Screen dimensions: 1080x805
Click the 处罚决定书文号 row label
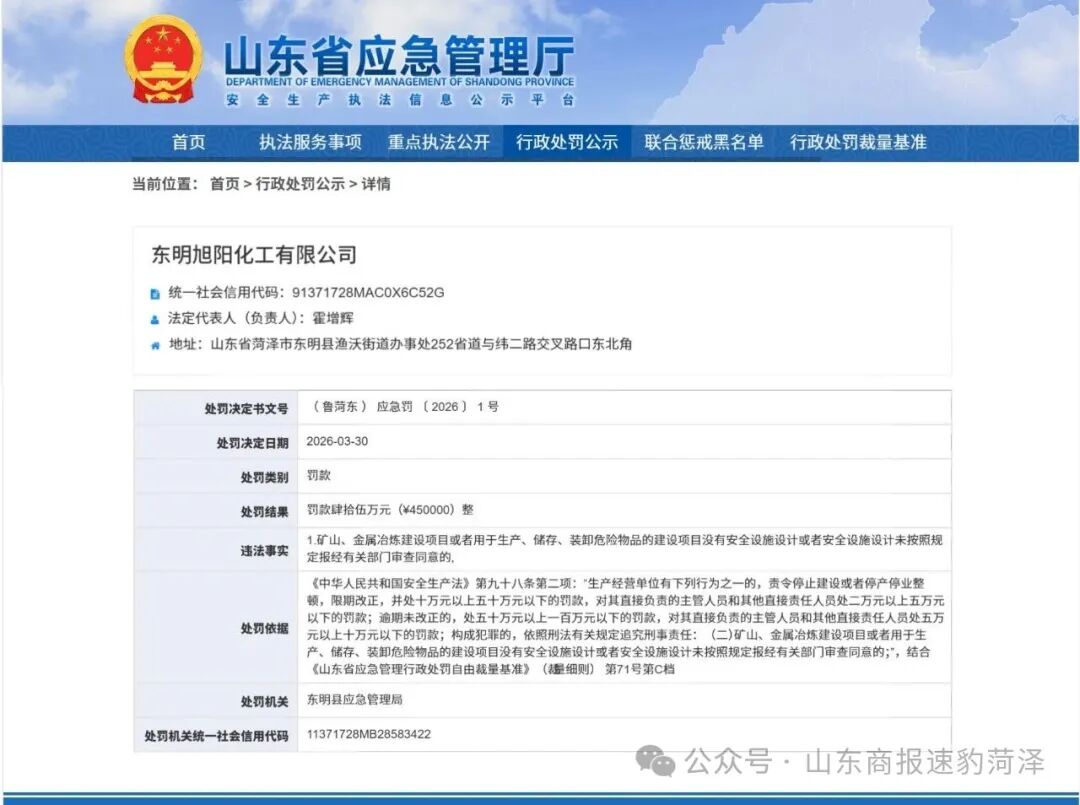[246, 409]
